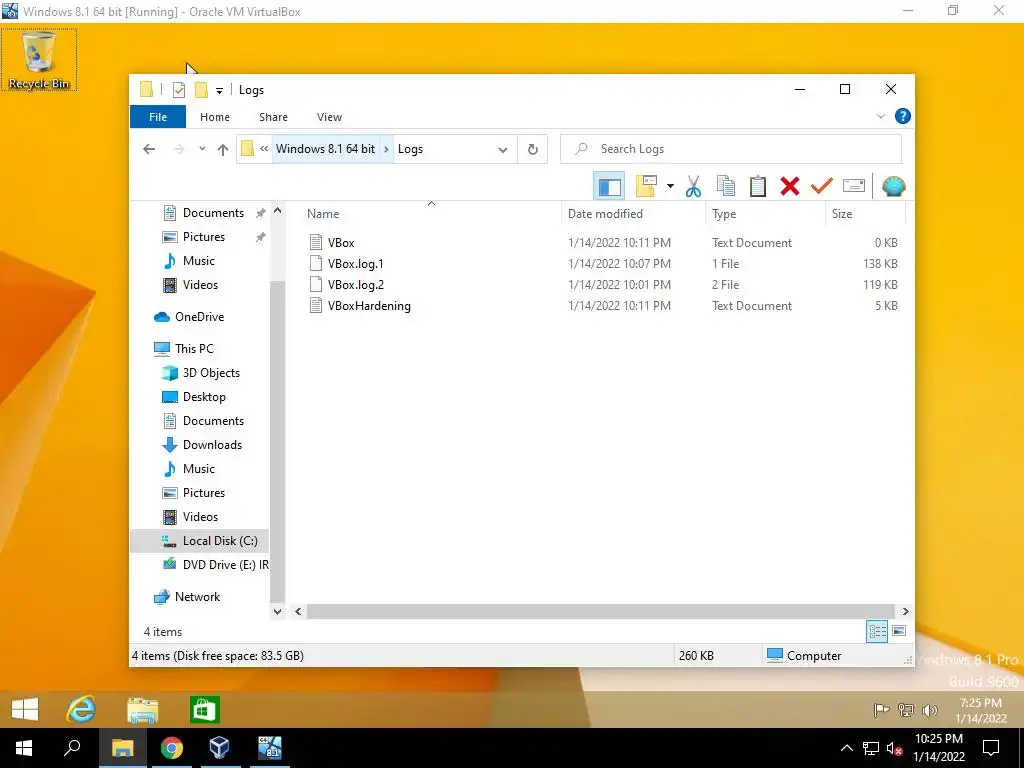Open guest Internet Explorer taskbar icon
The height and width of the screenshot is (768, 1024).
[x=81, y=709]
